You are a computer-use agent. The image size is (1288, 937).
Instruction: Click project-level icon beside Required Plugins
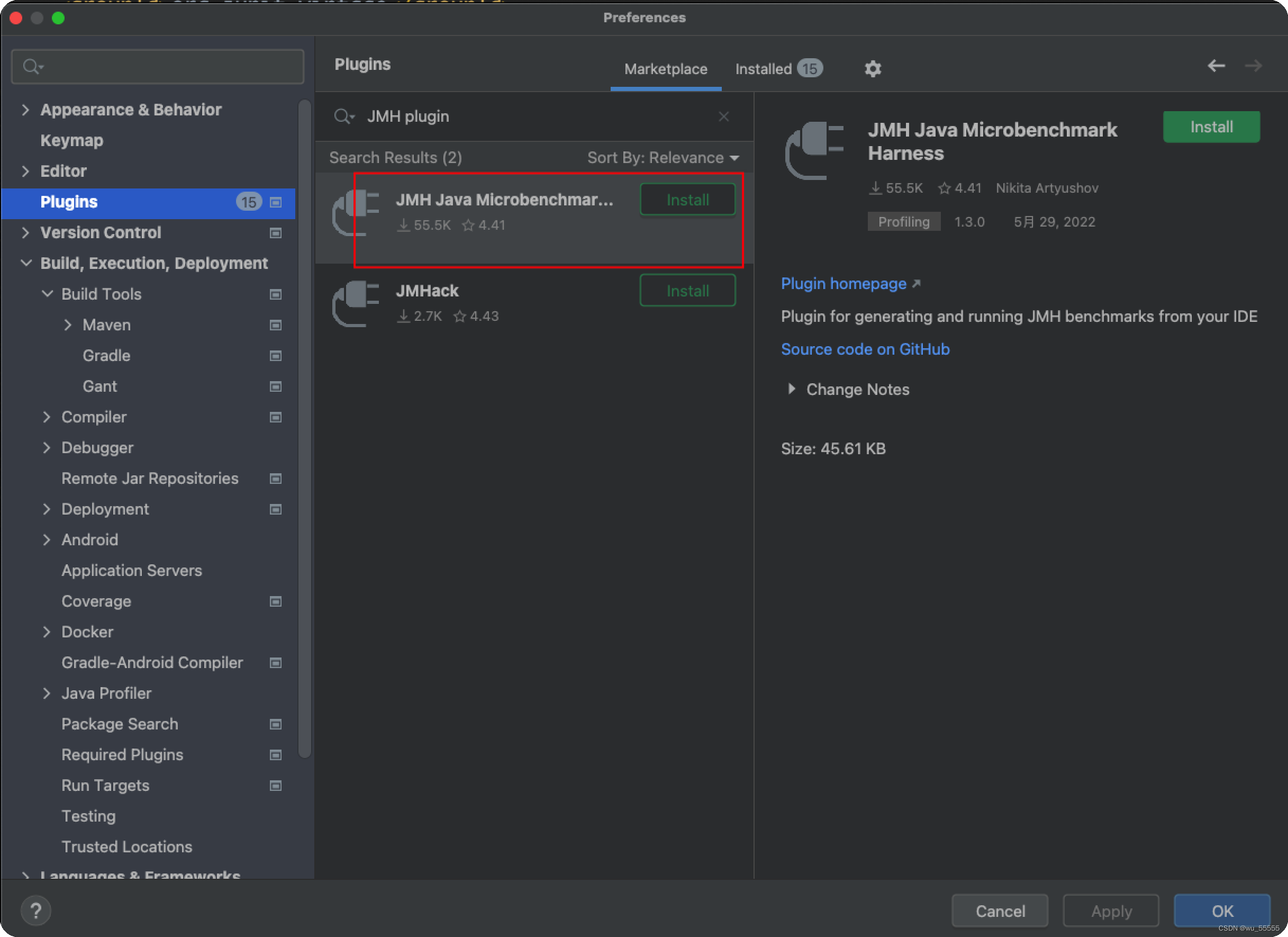click(275, 754)
